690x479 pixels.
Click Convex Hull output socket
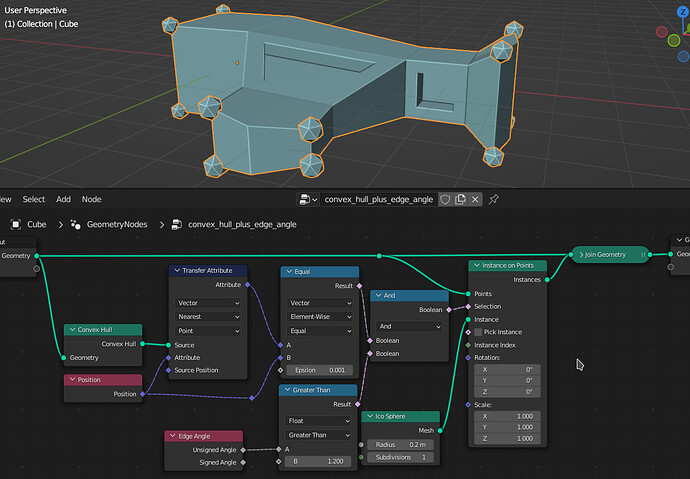(x=143, y=344)
